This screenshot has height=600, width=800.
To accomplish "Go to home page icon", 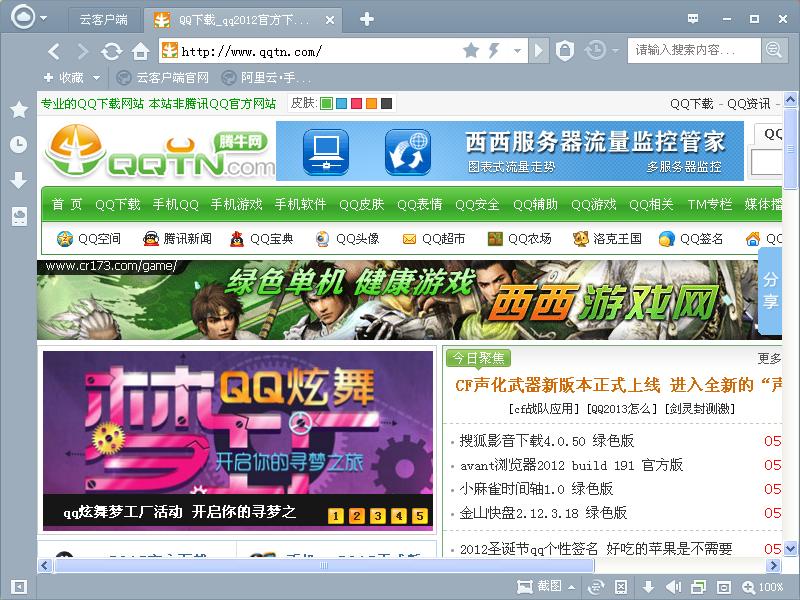I will click(x=140, y=52).
